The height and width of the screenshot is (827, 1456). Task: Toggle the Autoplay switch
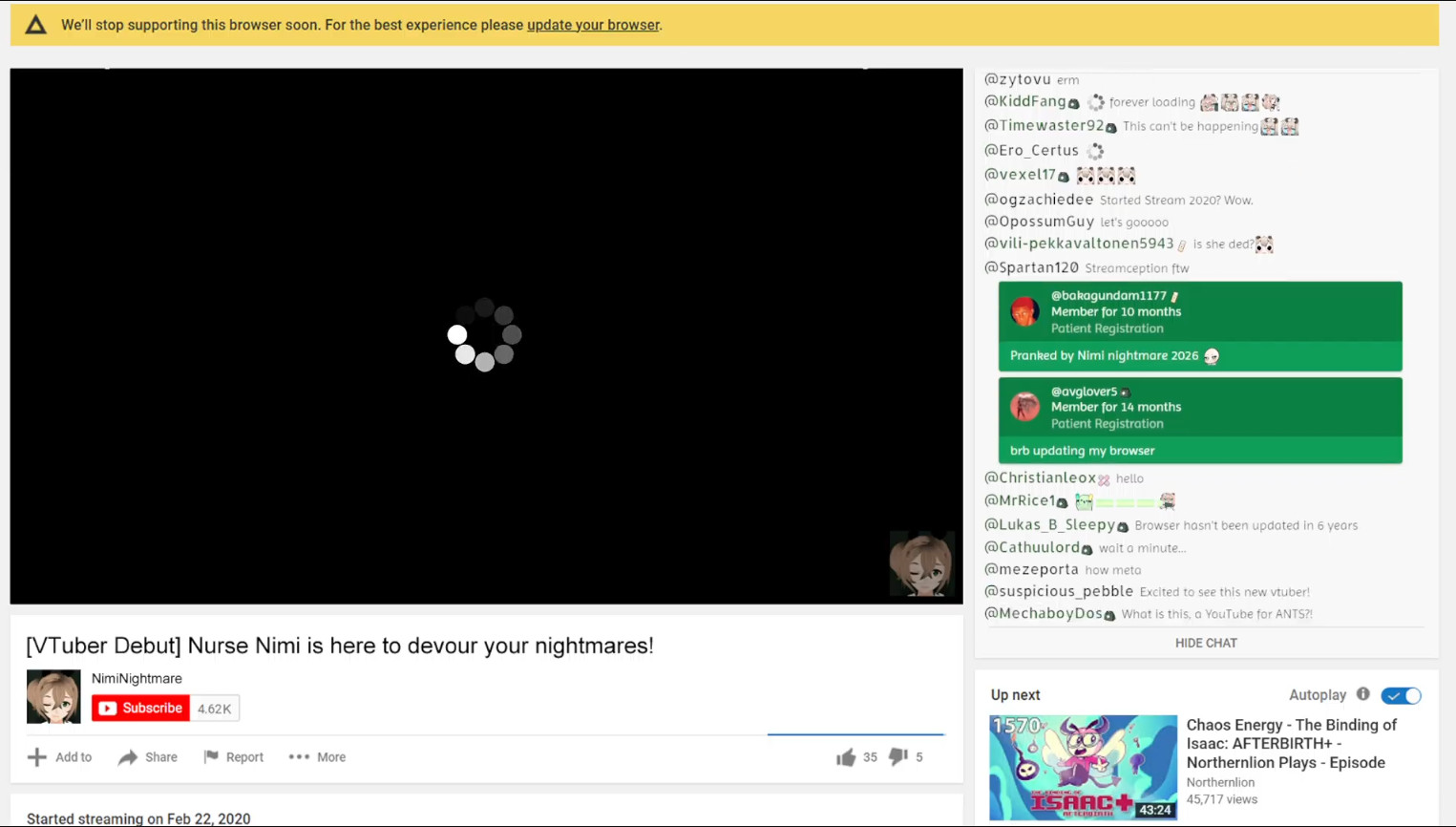coord(1402,695)
